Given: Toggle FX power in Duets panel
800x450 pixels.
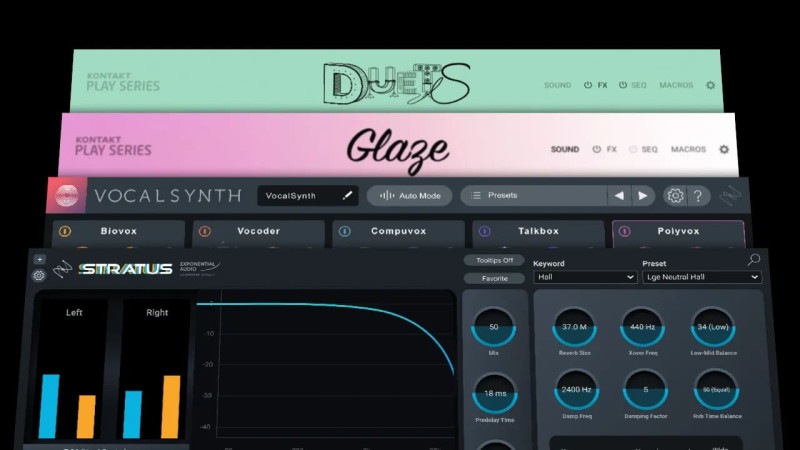Looking at the screenshot, I should coord(588,85).
